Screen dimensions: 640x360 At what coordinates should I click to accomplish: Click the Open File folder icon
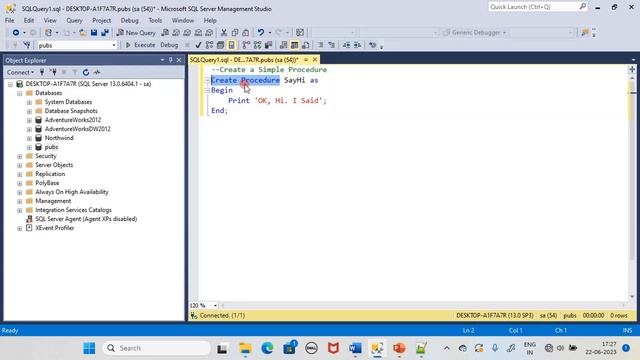point(83,33)
